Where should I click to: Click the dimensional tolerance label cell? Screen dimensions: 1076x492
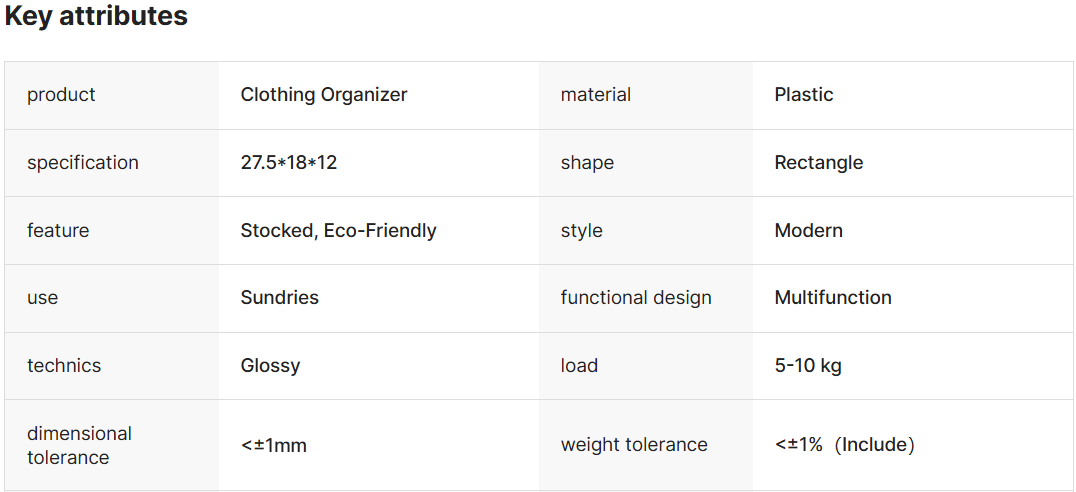[x=80, y=446]
